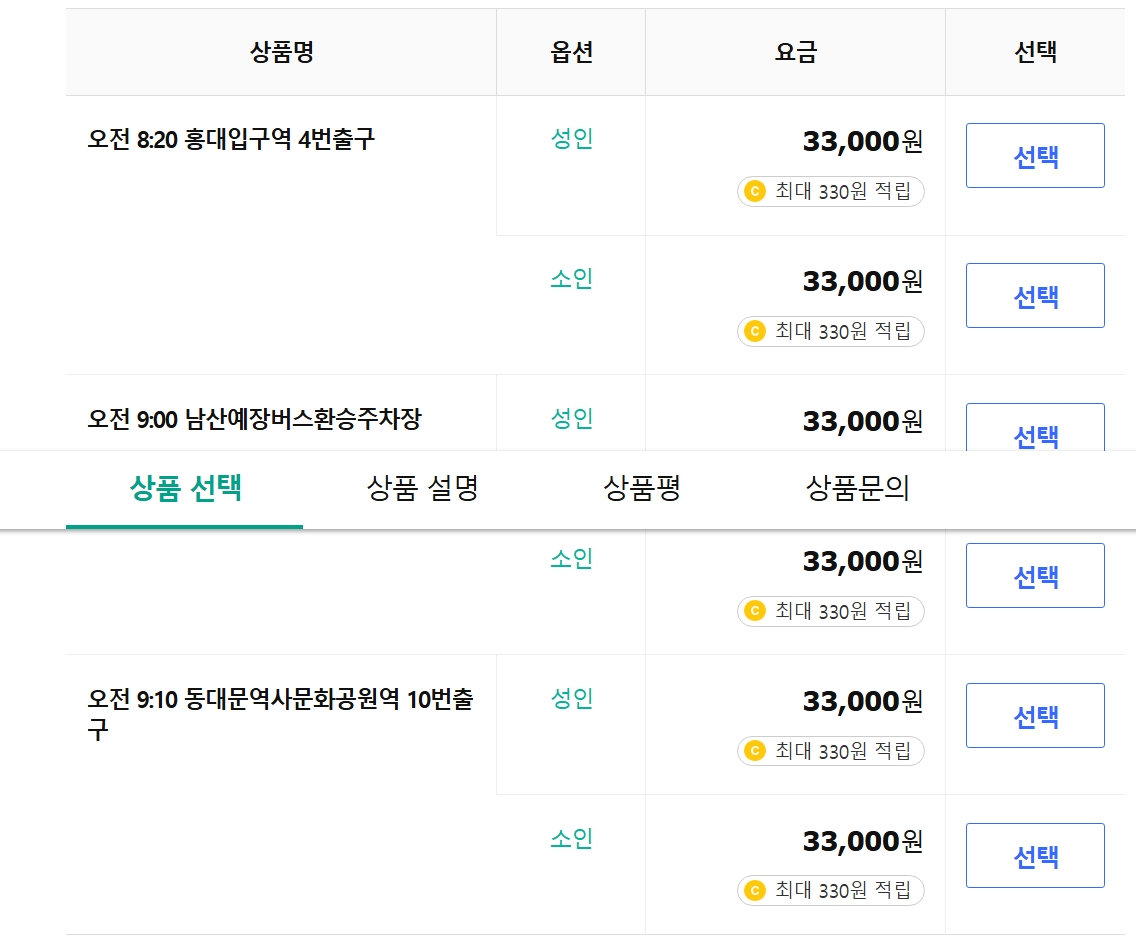Viewport: 1136px width, 948px height.
Task: Select adult ticket for 8:20 홍대입구역 departure
Action: pyautogui.click(x=1035, y=155)
